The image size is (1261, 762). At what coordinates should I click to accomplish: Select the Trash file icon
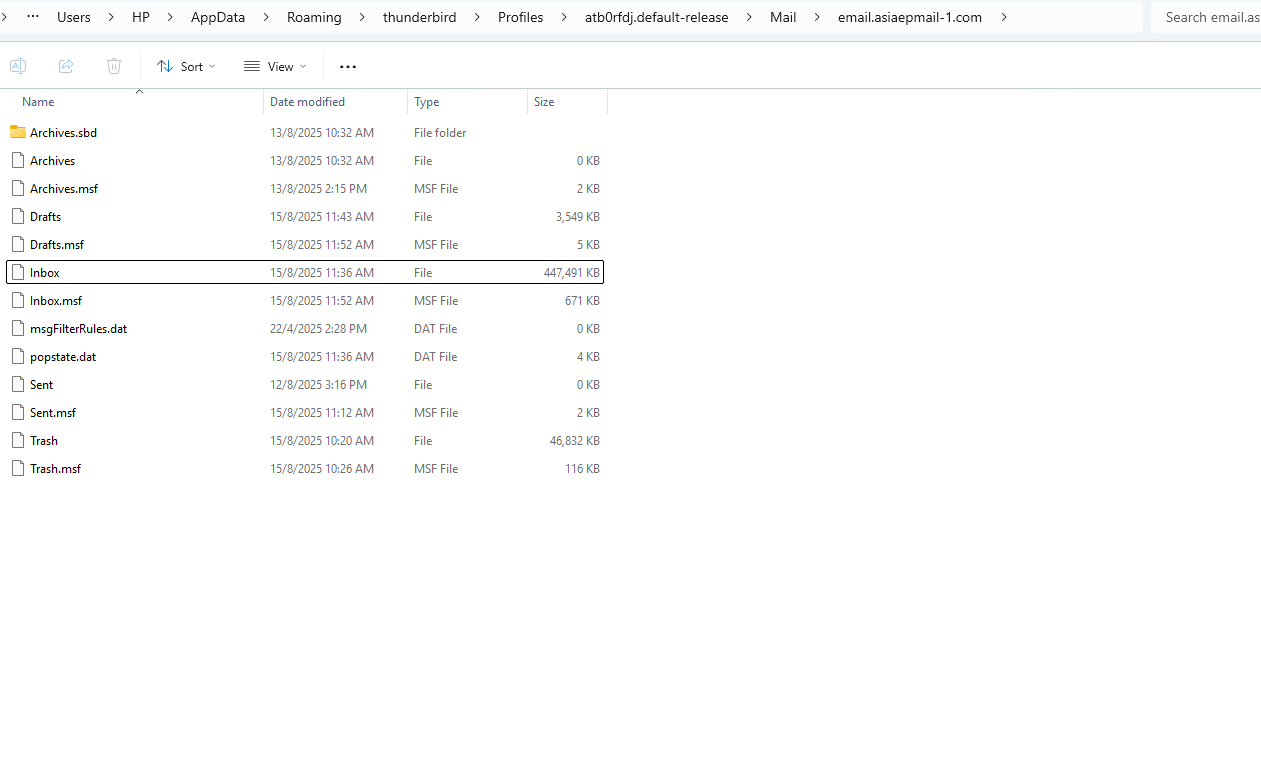(17, 440)
